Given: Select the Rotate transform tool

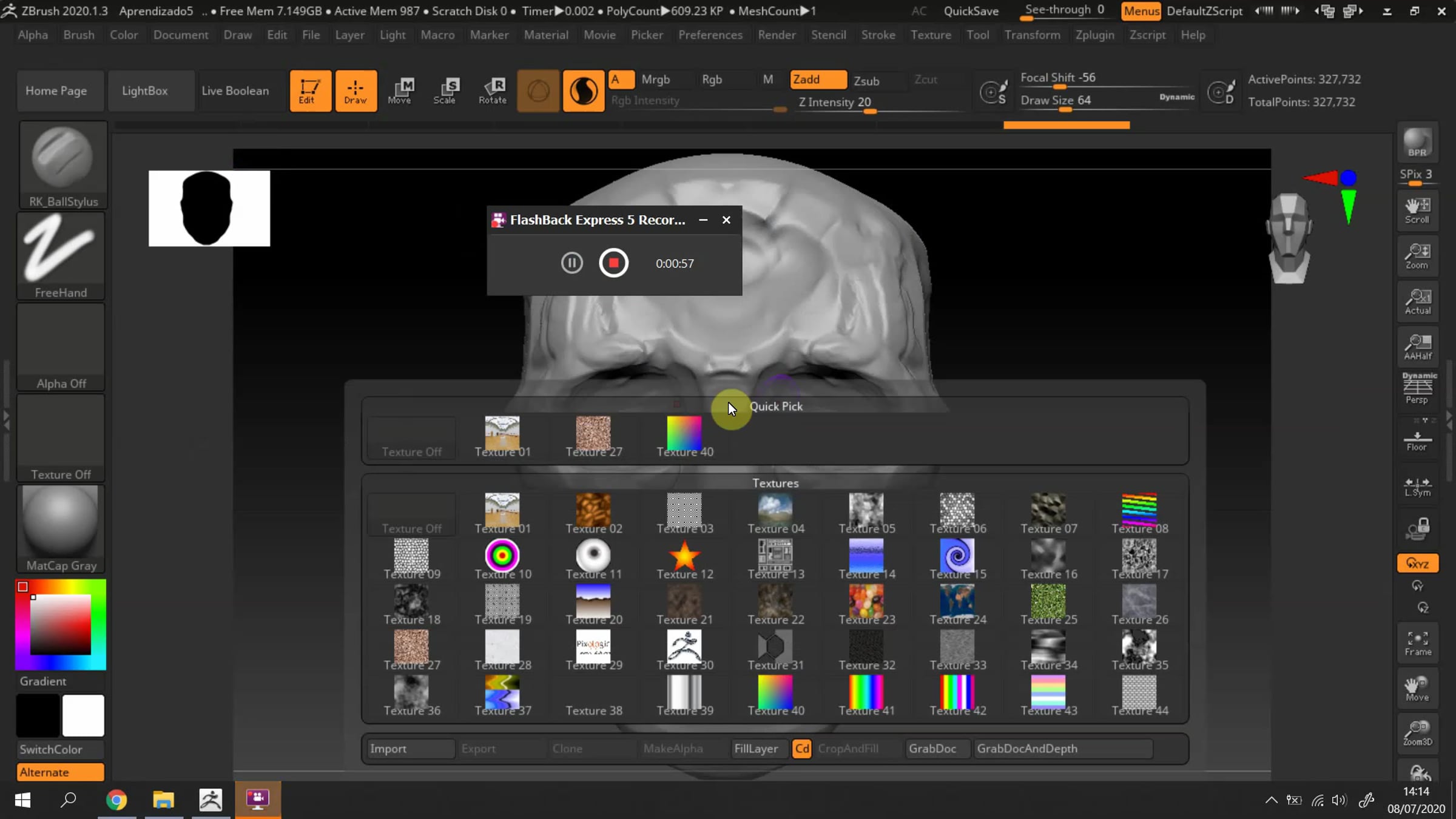Looking at the screenshot, I should (493, 91).
